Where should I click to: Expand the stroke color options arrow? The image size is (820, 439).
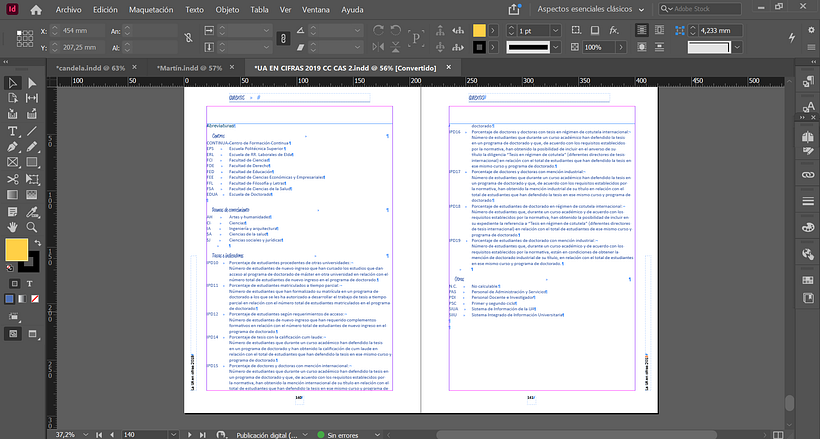[493, 47]
